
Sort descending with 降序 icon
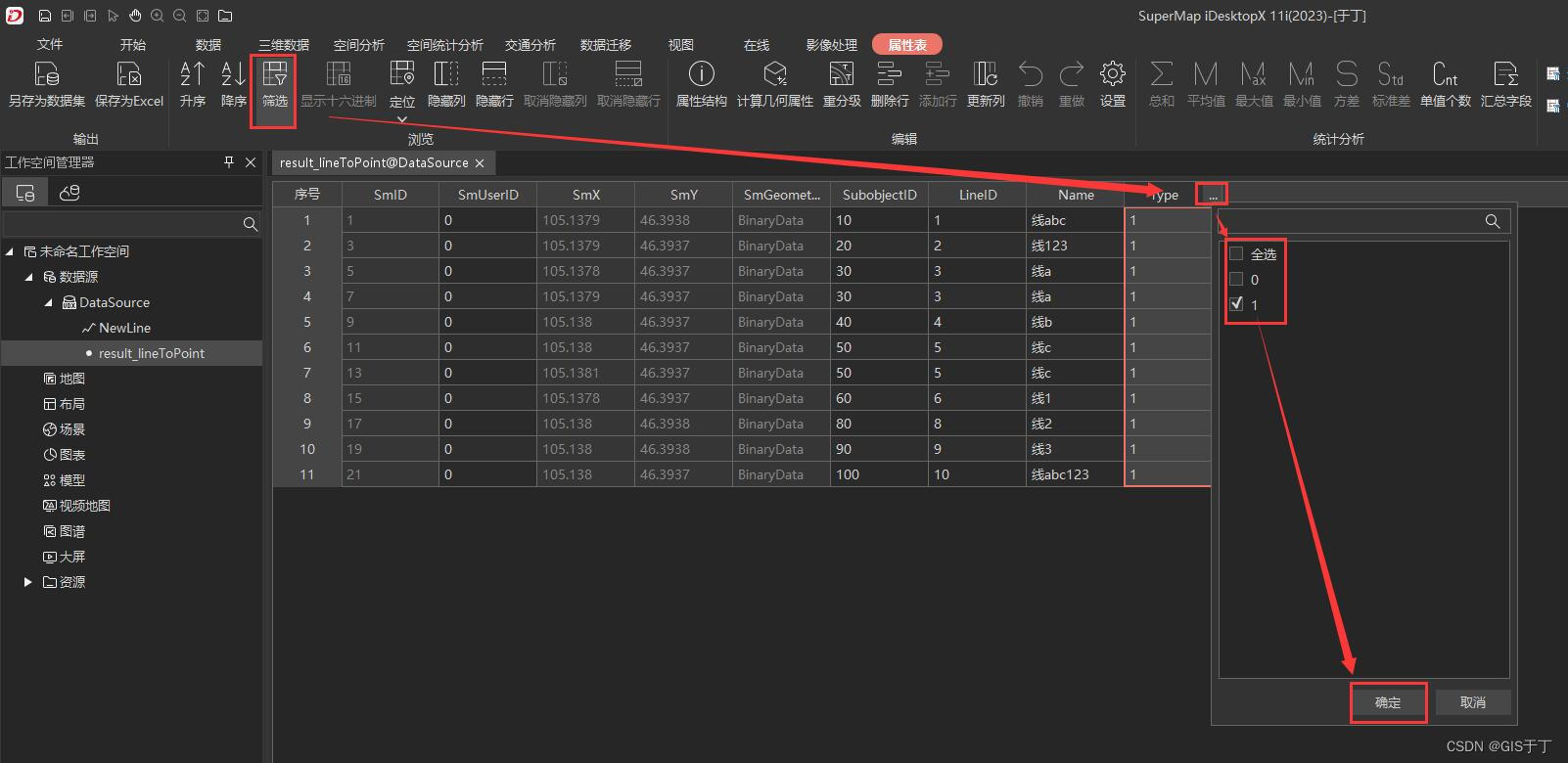[x=234, y=74]
